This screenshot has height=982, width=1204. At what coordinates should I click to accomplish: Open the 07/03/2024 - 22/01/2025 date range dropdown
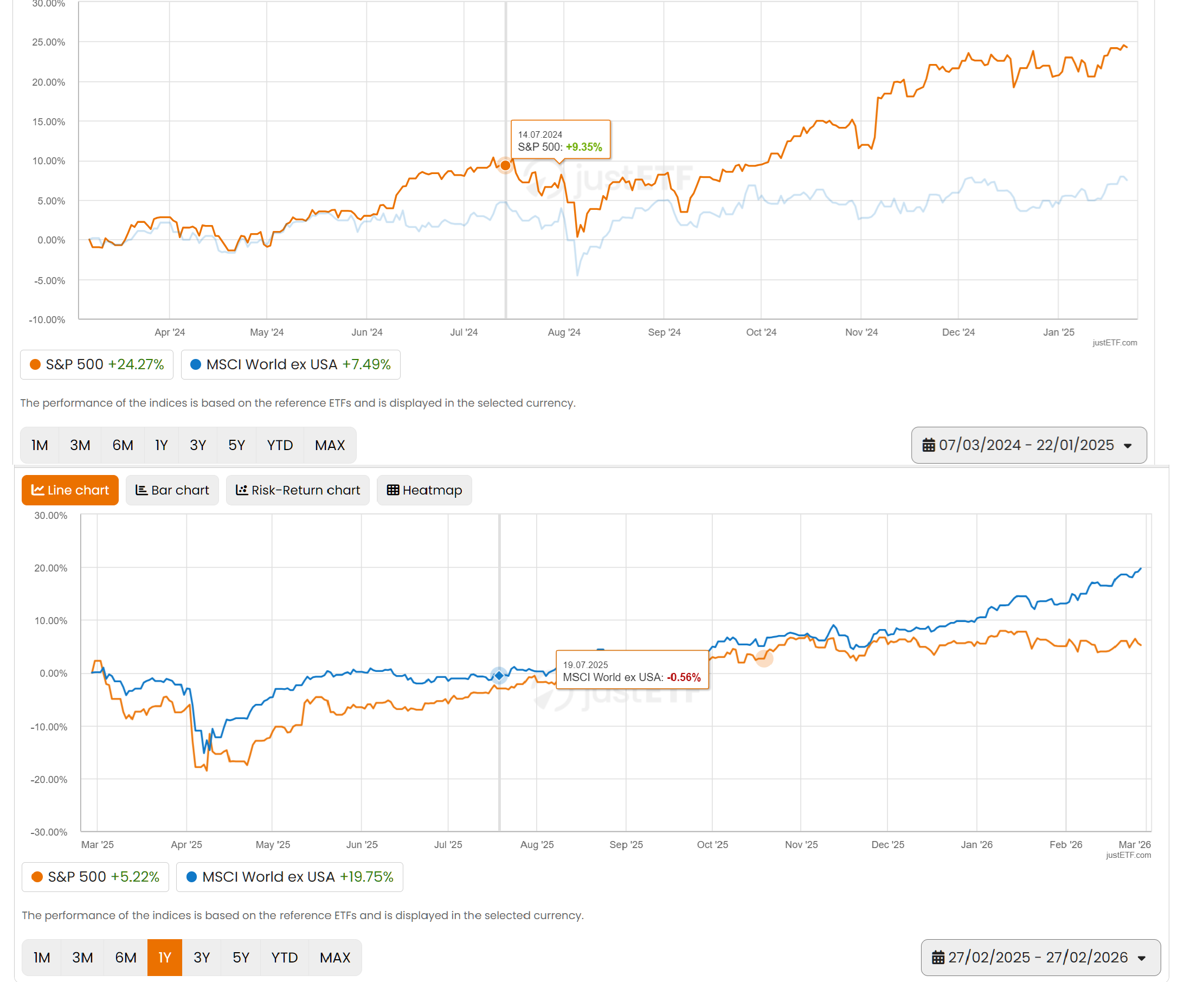1028,445
